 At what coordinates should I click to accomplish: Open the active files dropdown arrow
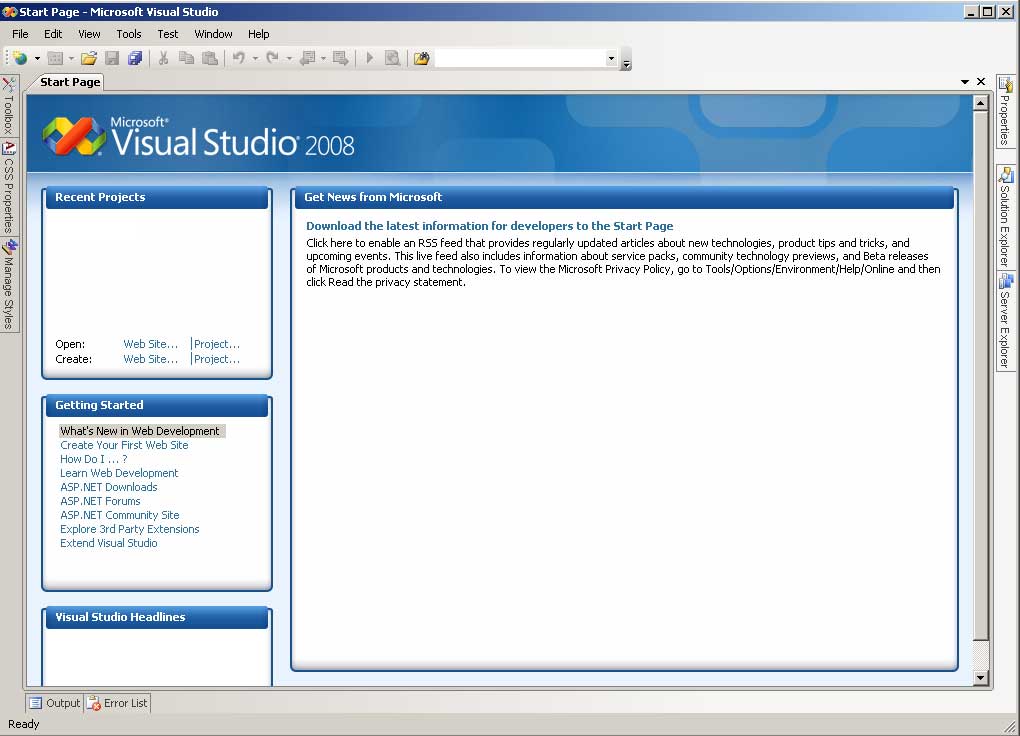pyautogui.click(x=965, y=82)
